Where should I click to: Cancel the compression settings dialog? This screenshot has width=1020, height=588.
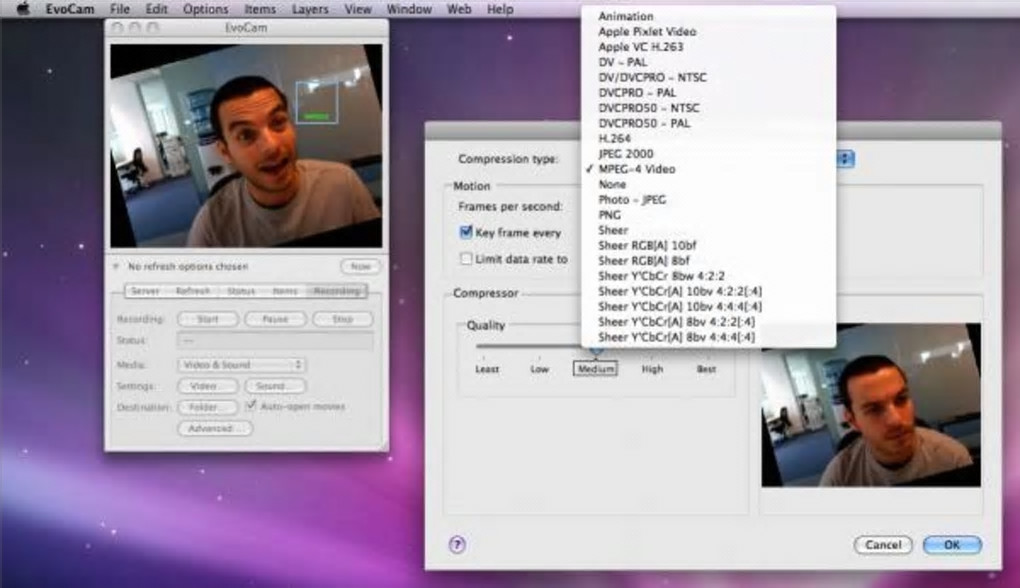coord(883,545)
